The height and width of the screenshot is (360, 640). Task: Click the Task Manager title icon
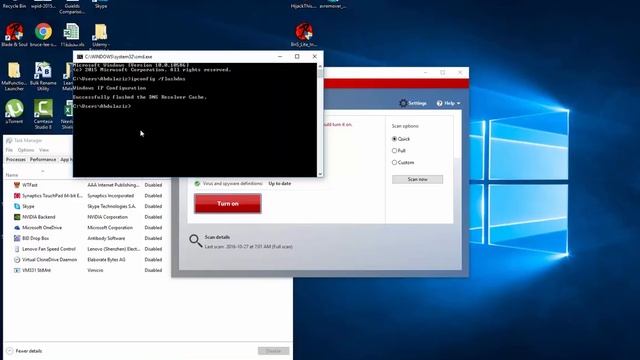9,140
